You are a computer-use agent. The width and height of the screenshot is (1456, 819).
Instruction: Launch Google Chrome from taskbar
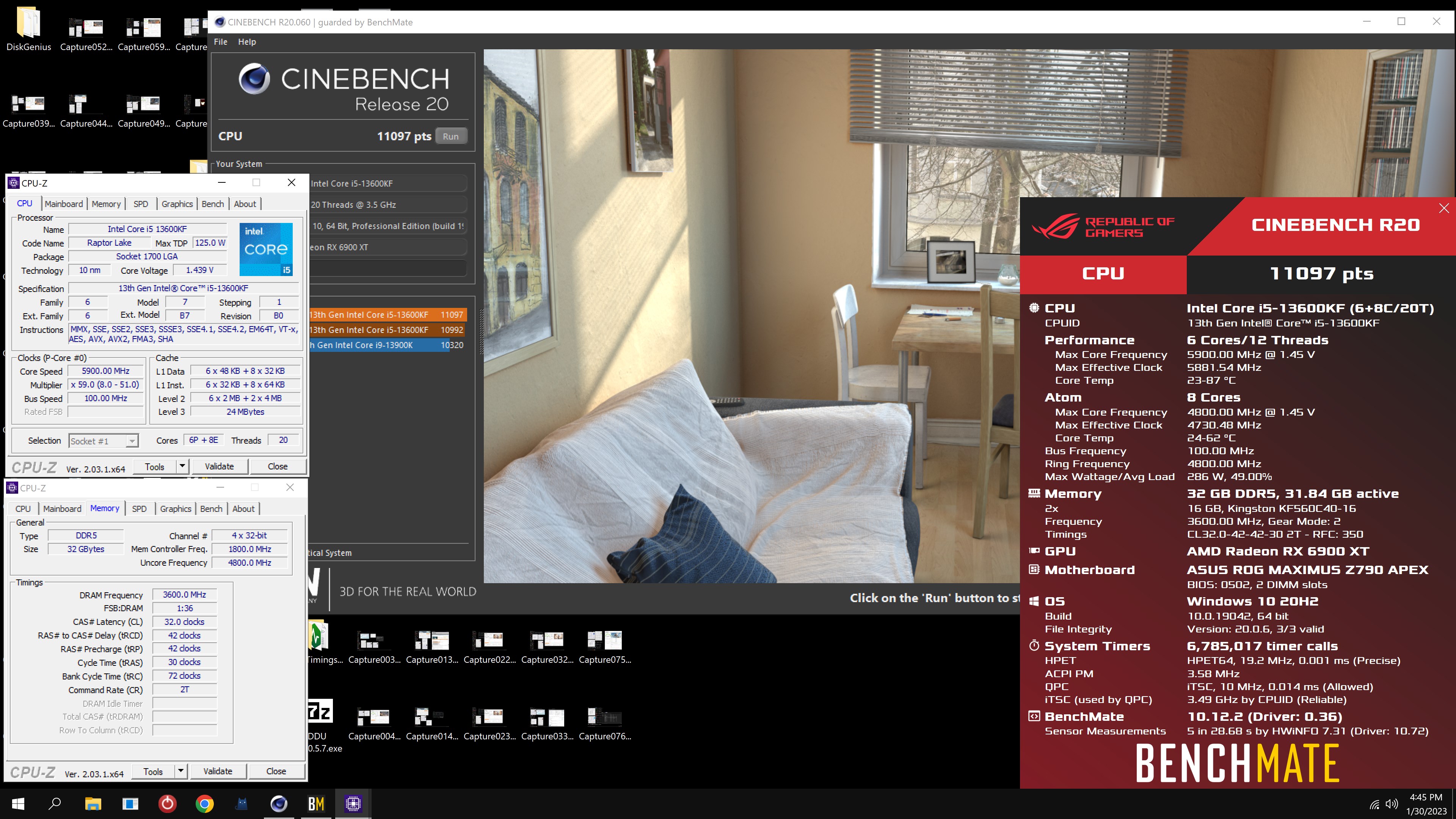205,804
